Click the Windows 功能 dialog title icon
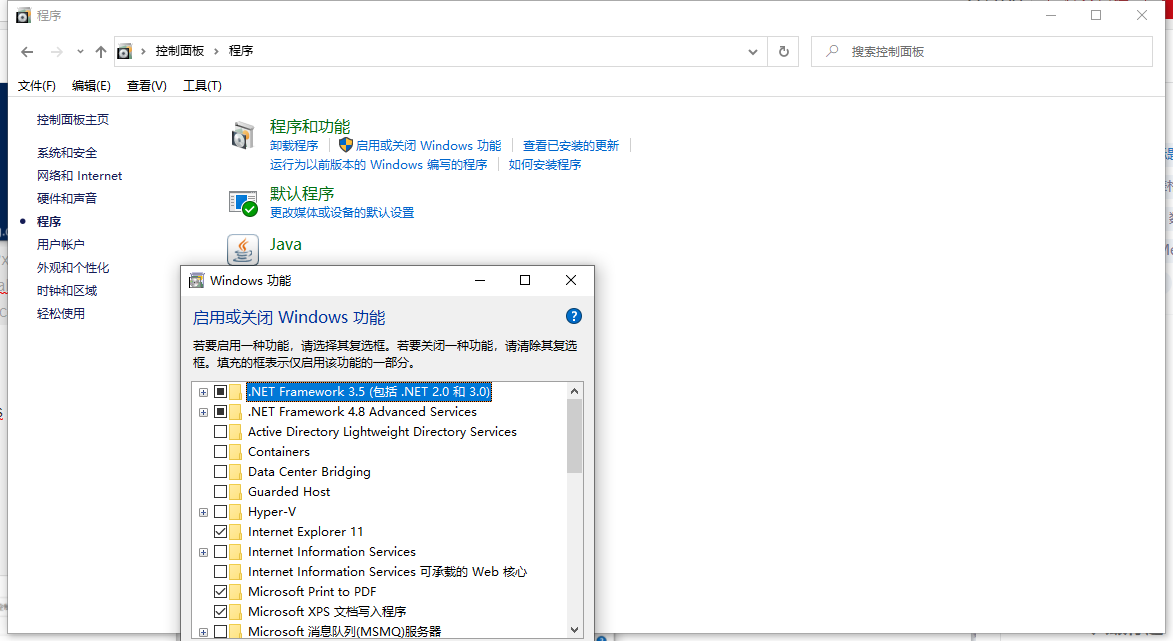 click(x=197, y=280)
